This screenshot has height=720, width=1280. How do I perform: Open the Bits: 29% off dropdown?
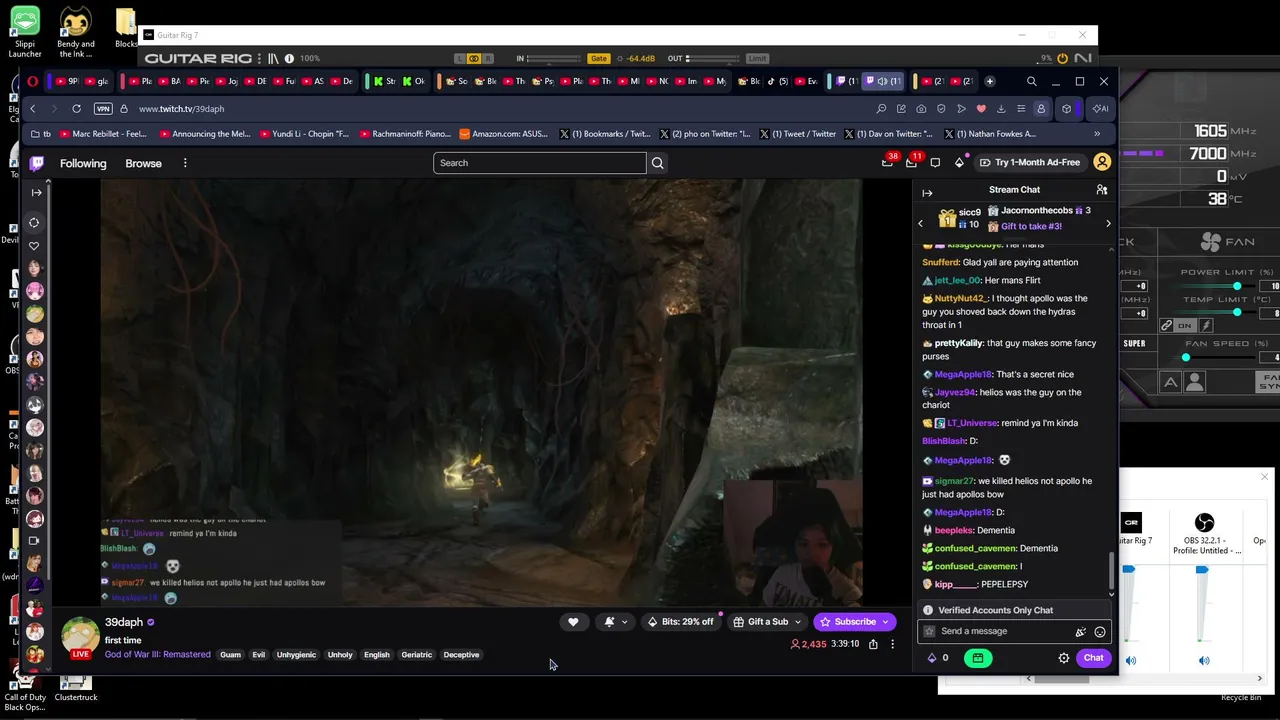684,622
